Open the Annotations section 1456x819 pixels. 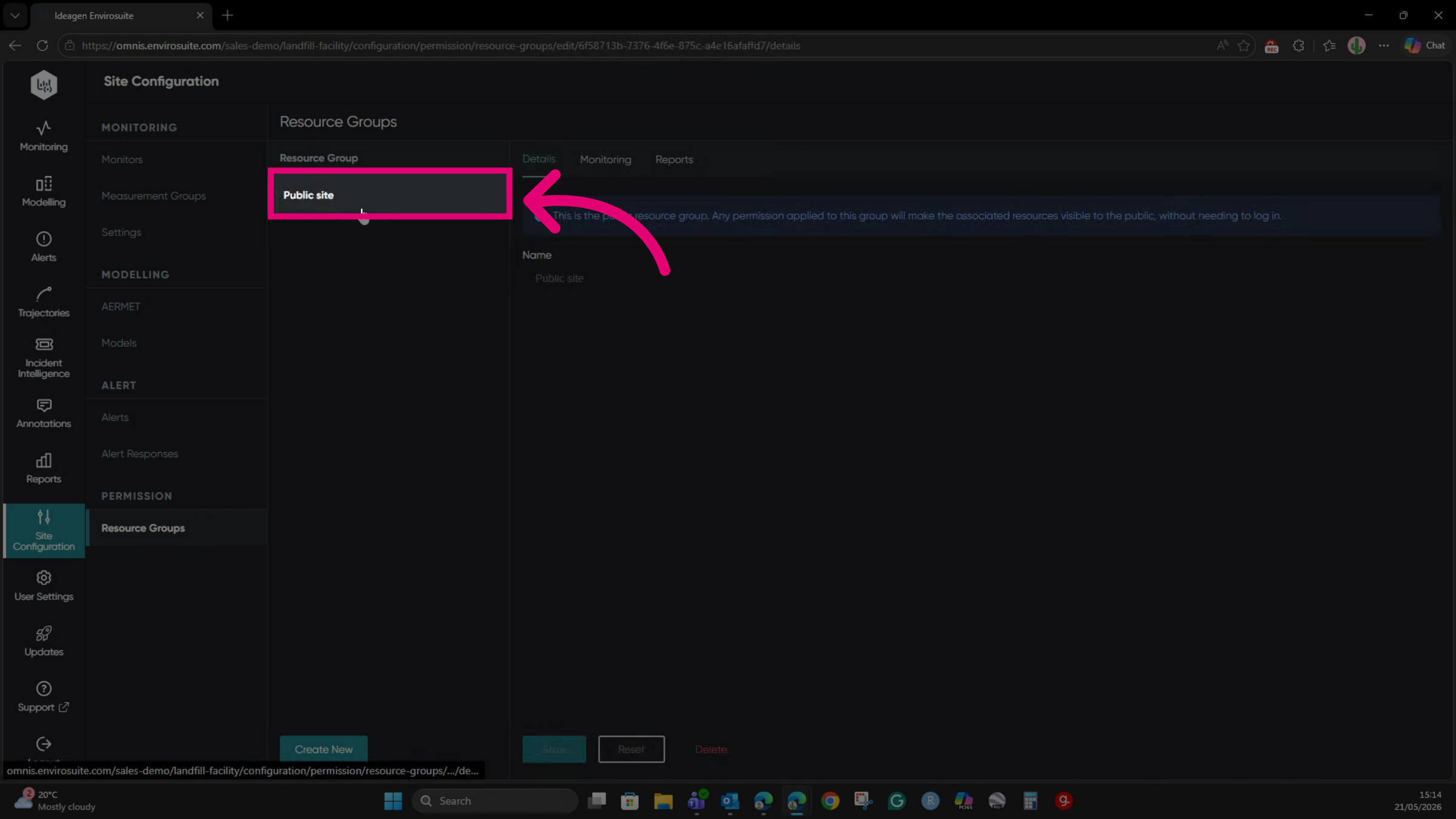click(x=44, y=413)
